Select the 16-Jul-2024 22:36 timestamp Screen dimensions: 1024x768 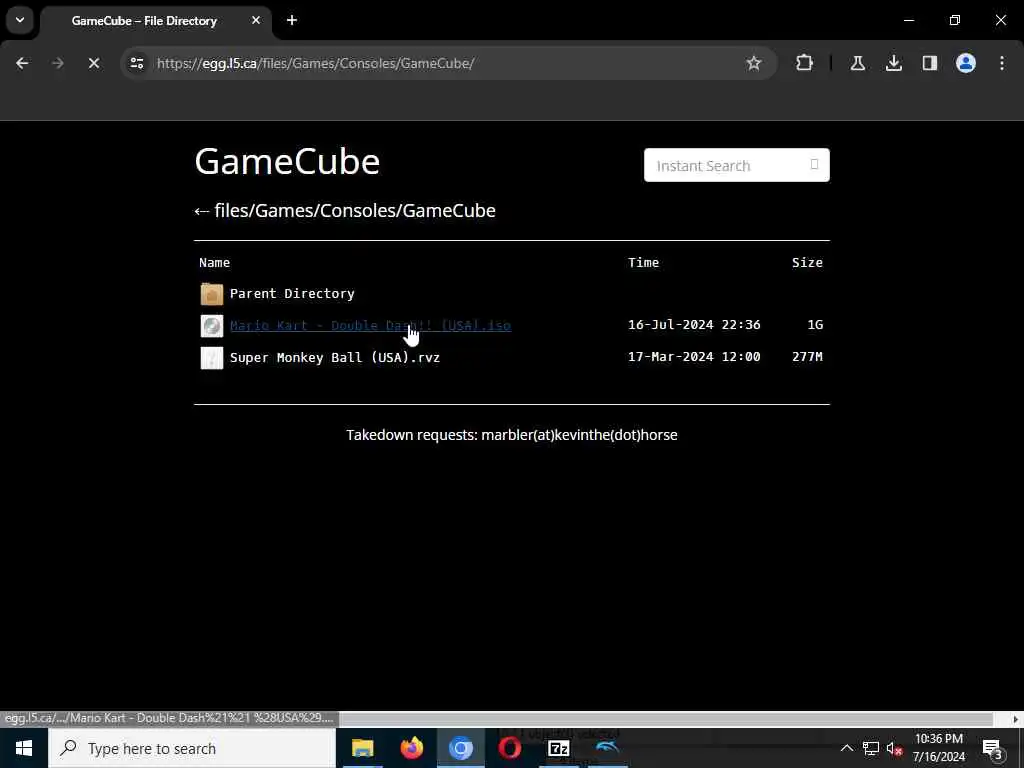(694, 325)
